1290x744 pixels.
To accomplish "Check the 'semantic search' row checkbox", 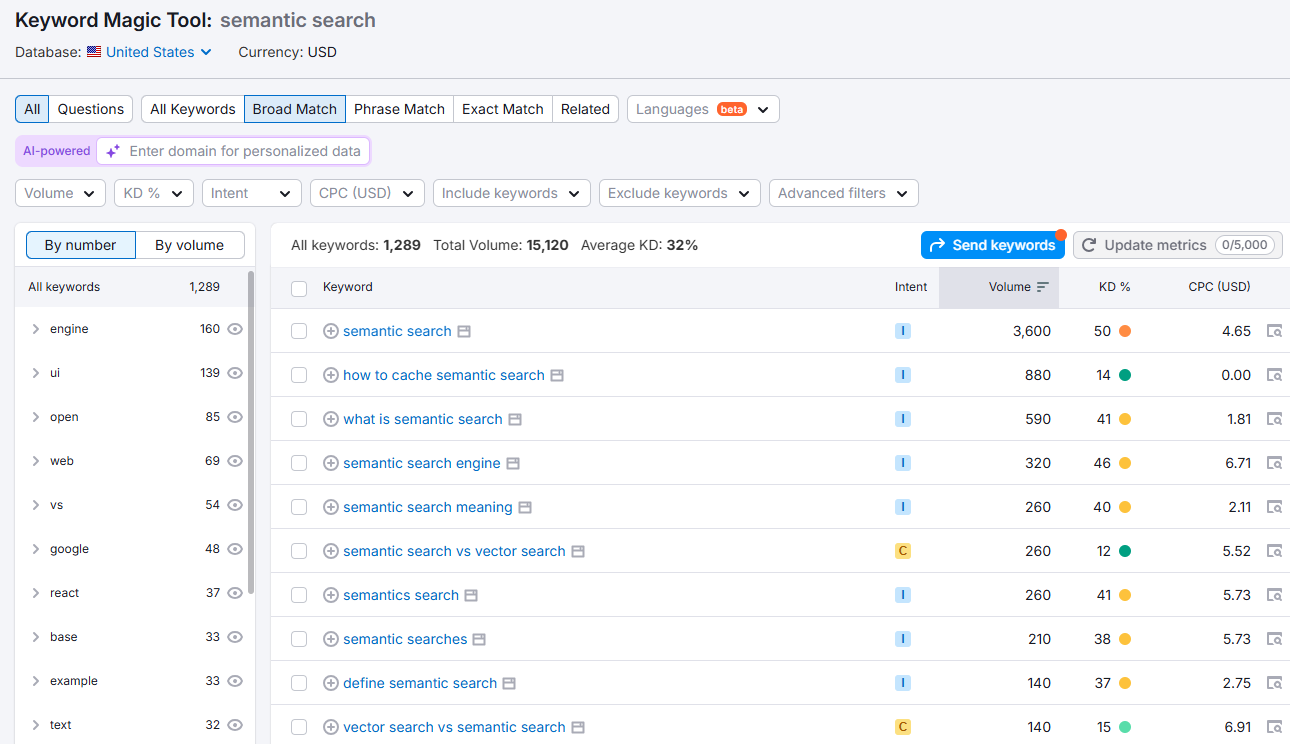I will 299,331.
